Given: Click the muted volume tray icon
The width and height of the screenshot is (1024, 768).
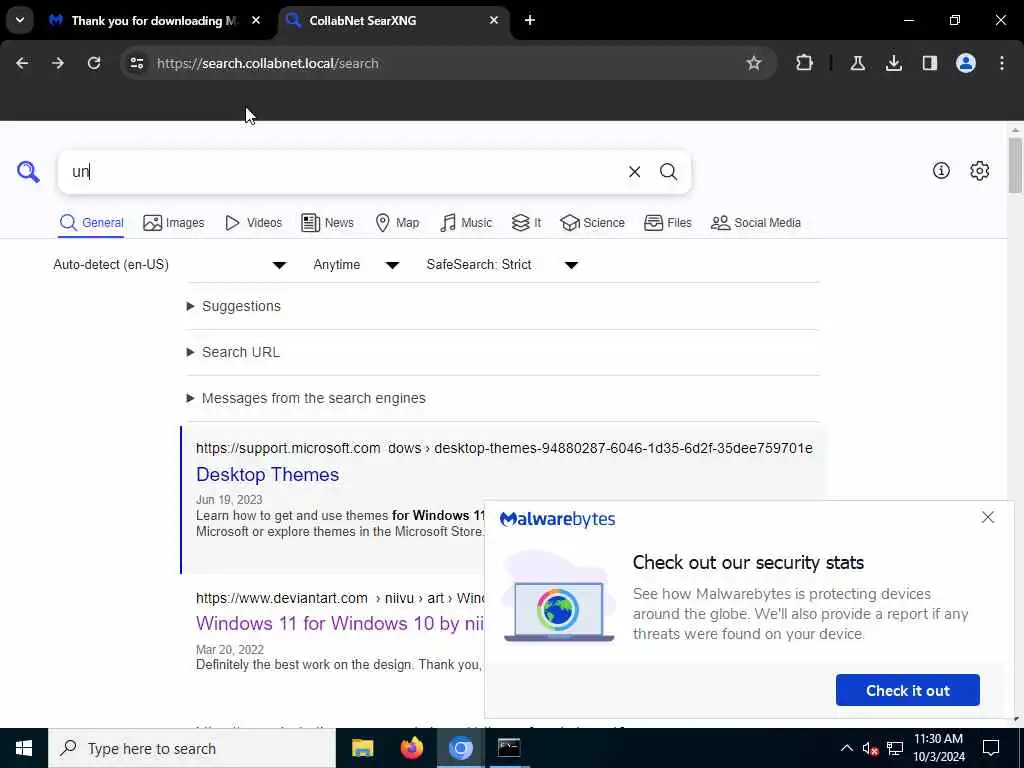Looking at the screenshot, I should 871,748.
